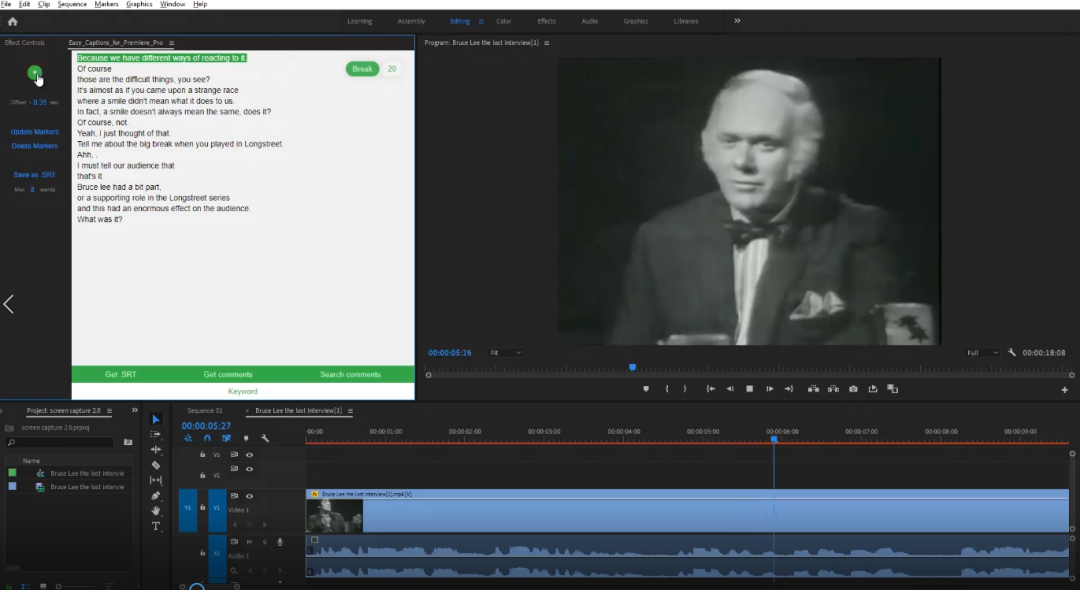
Task: Open Easy Captions panel menu
Action: tap(172, 43)
